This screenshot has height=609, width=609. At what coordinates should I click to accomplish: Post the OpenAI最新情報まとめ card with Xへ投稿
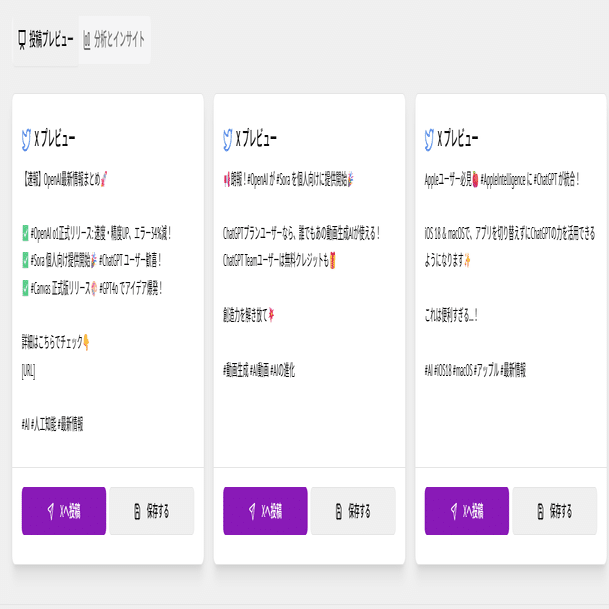pyautogui.click(x=64, y=511)
